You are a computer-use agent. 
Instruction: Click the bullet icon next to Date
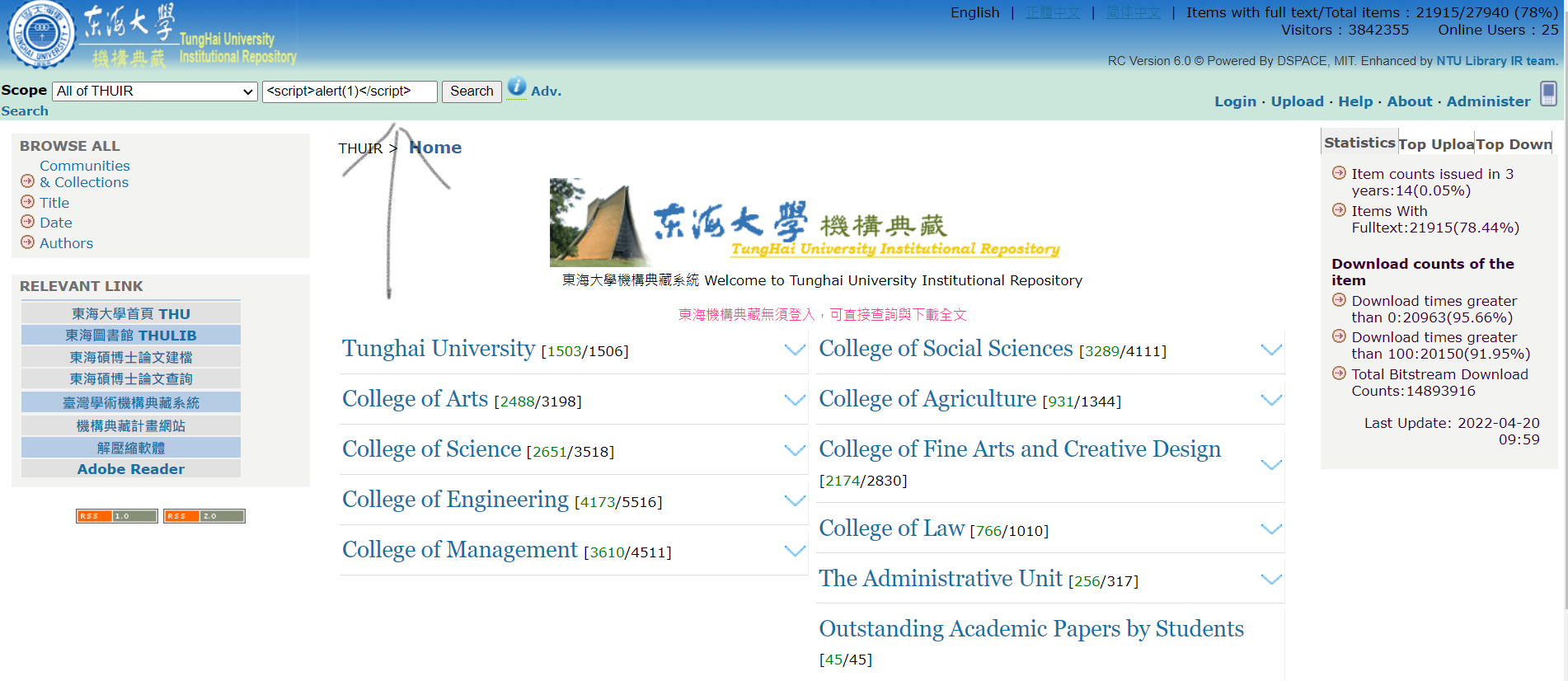[27, 222]
